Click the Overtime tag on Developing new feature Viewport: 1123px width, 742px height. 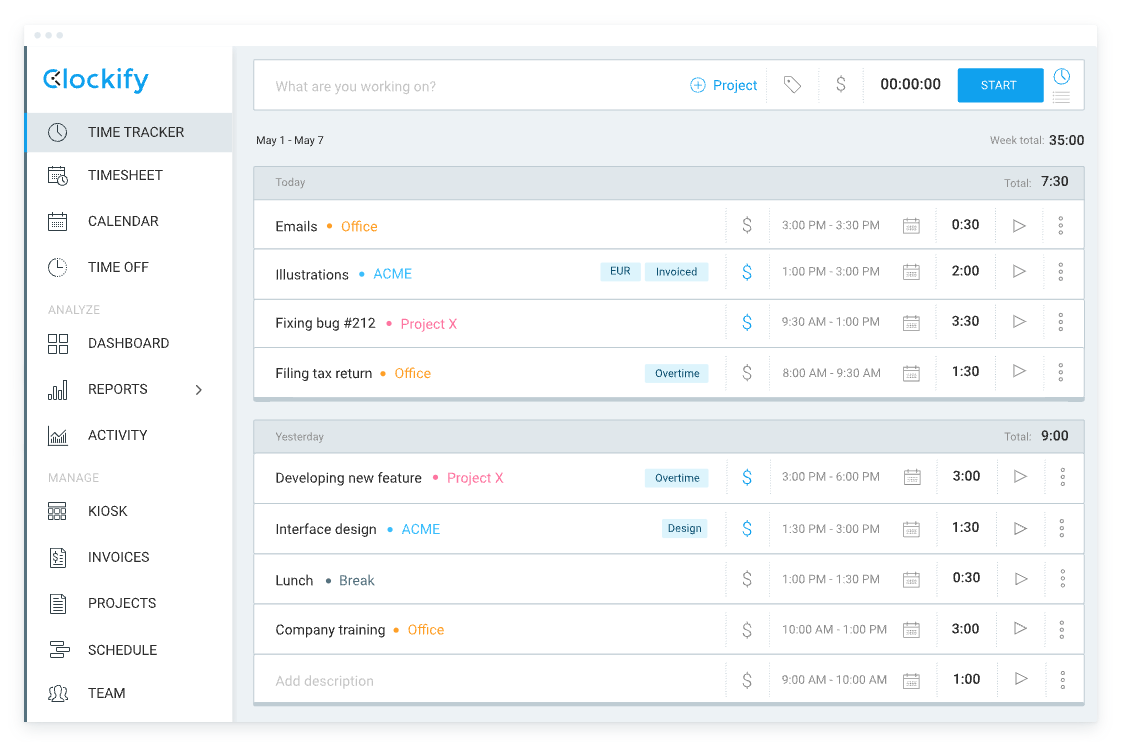[x=677, y=478]
